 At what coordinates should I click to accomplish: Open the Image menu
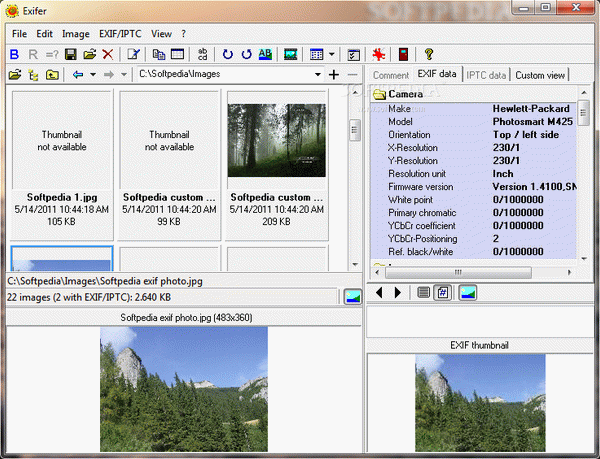click(76, 34)
